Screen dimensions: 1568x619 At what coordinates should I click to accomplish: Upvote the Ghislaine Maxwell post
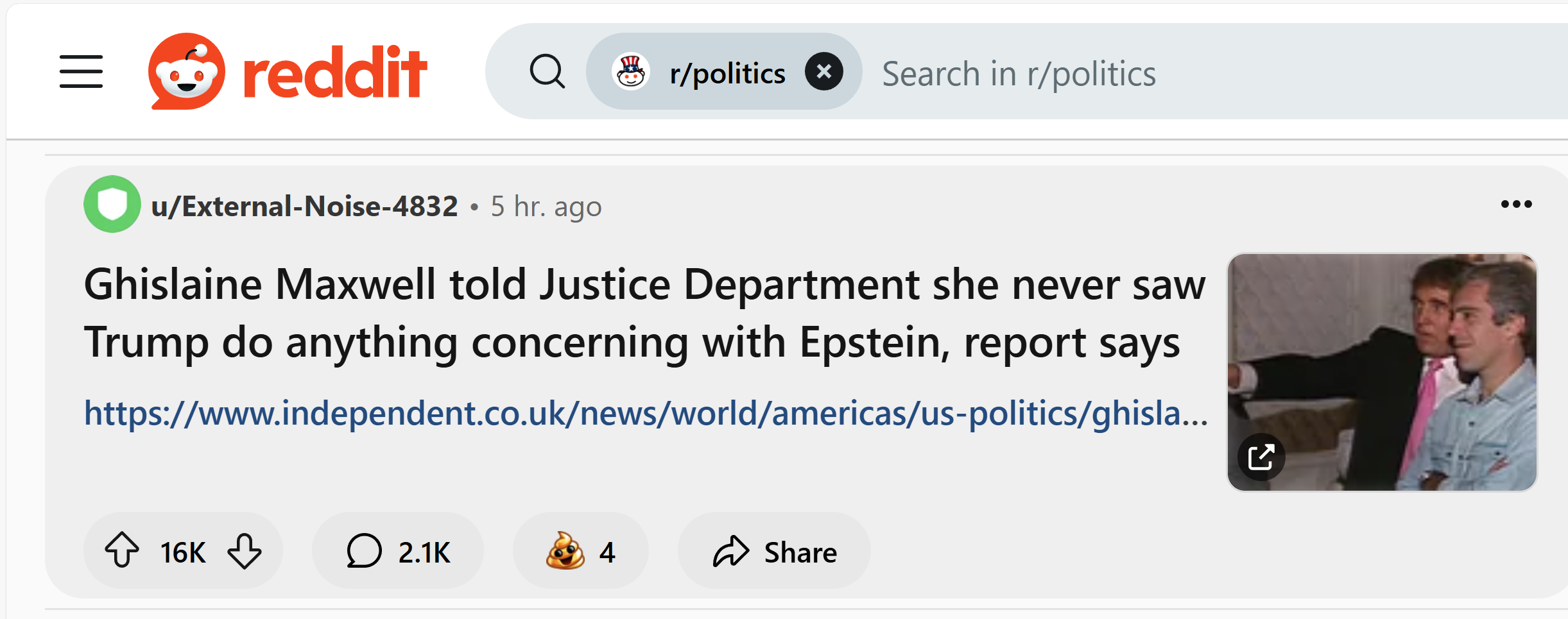[121, 551]
